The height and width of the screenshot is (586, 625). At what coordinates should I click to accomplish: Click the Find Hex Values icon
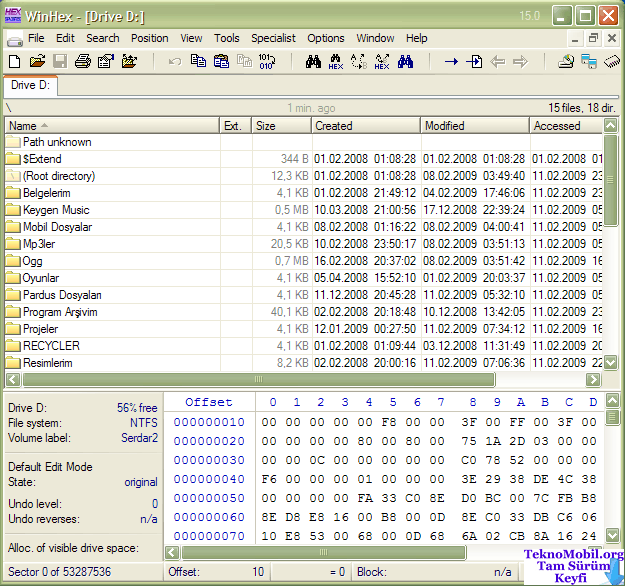336,62
